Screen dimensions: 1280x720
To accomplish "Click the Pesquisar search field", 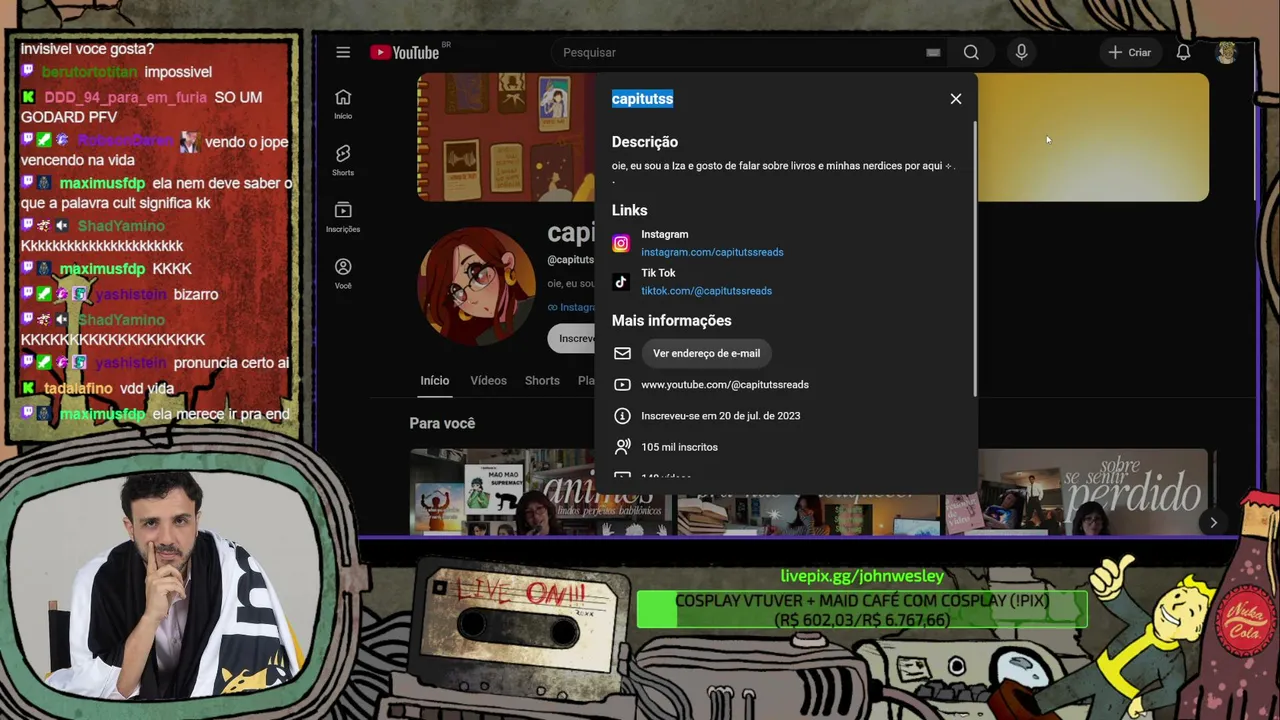I will (x=740, y=52).
